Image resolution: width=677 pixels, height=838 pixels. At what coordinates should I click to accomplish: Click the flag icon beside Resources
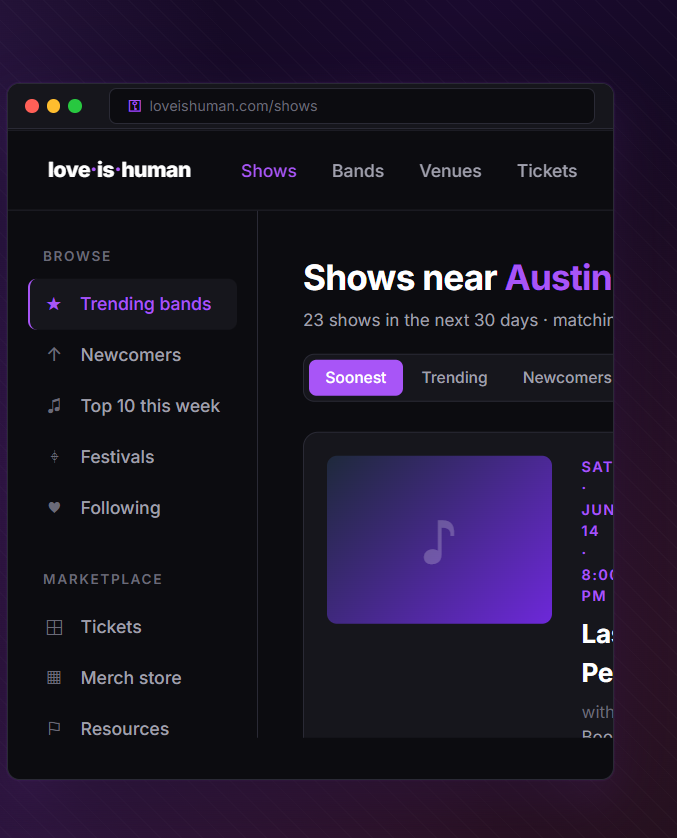tap(54, 728)
